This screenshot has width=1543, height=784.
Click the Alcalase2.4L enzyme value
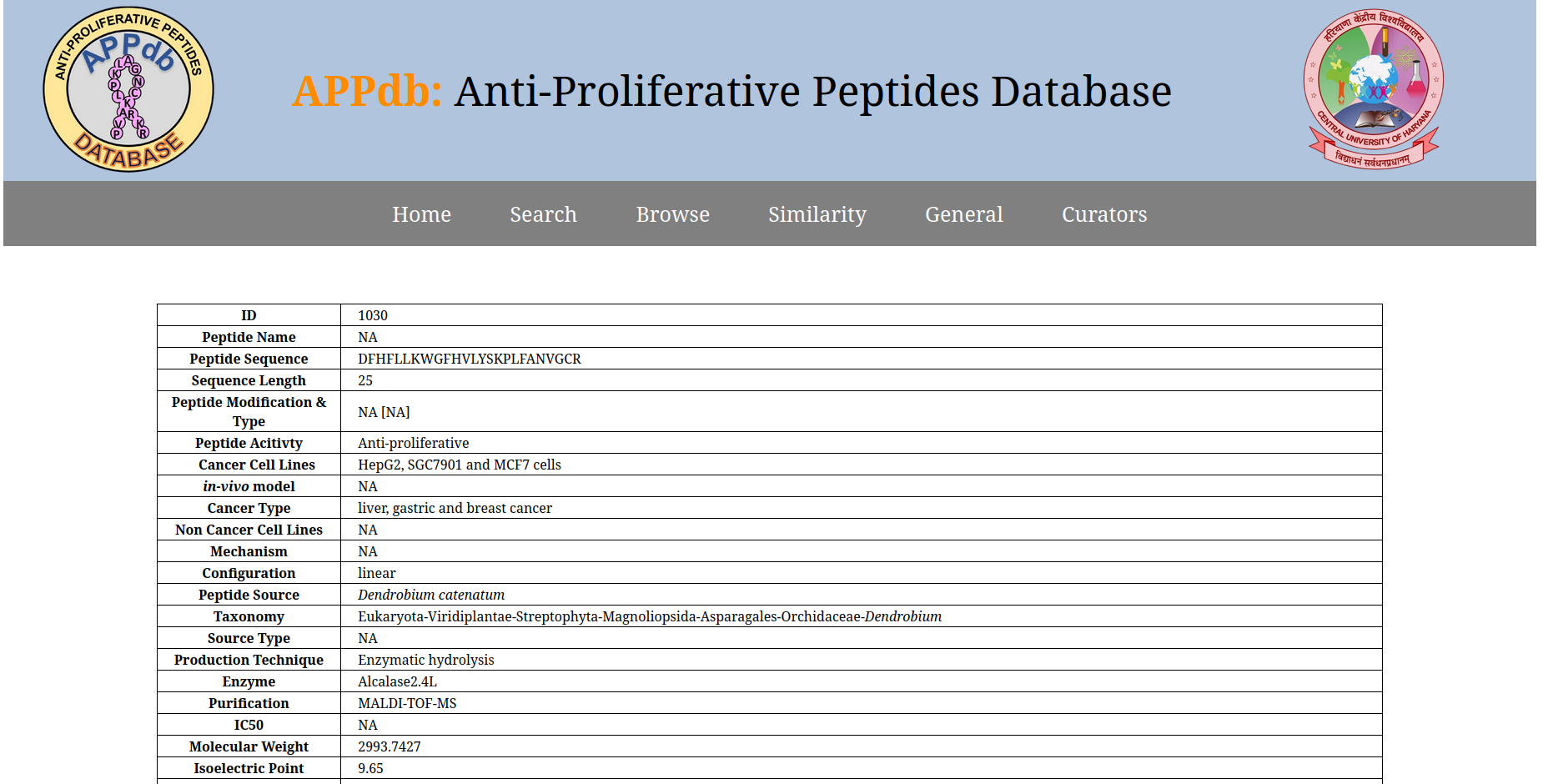tap(397, 681)
